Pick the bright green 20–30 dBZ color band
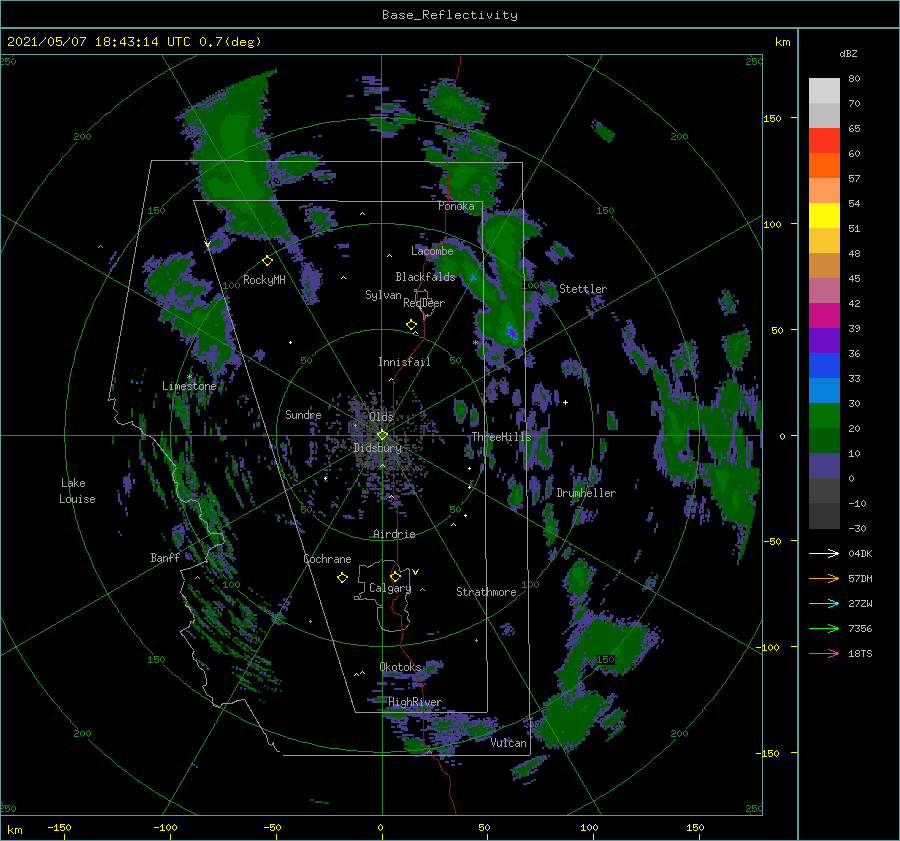This screenshot has height=841, width=900. tap(824, 416)
